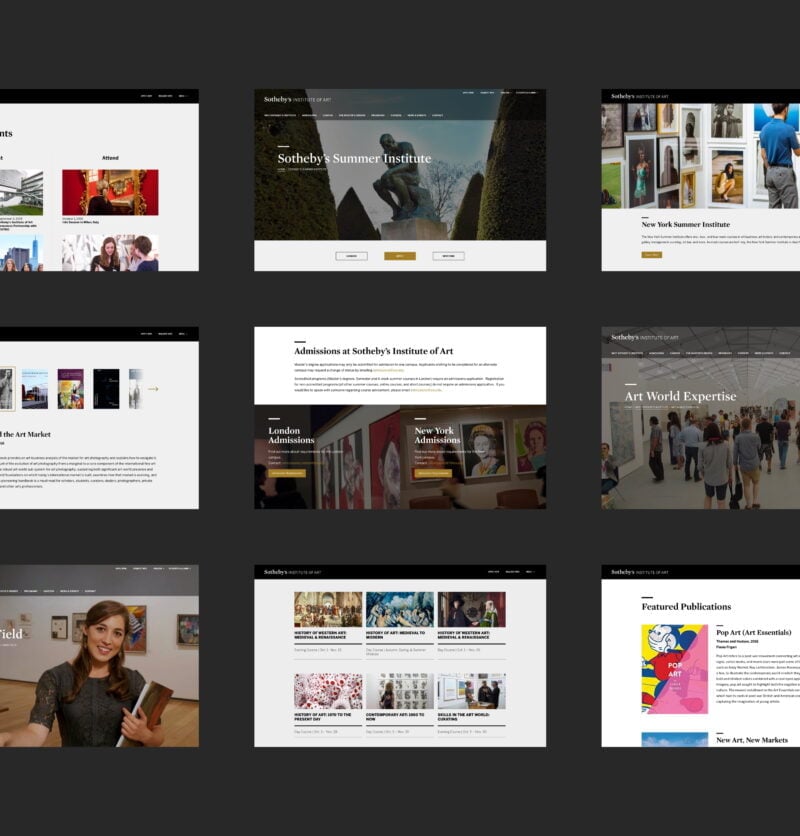Click the 'New York Summer Institute' heading
Screen dimensions: 800x836
click(686, 224)
